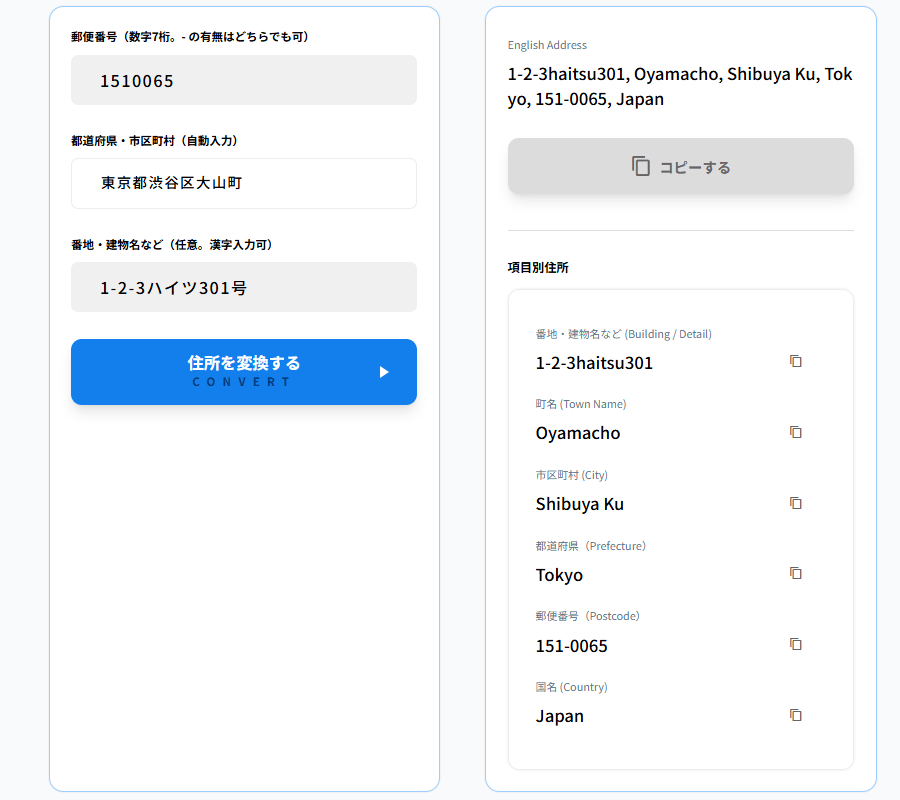Screen dimensions: 900x800
Task: Copy the Postcode value 151-0065
Action: coord(796,644)
